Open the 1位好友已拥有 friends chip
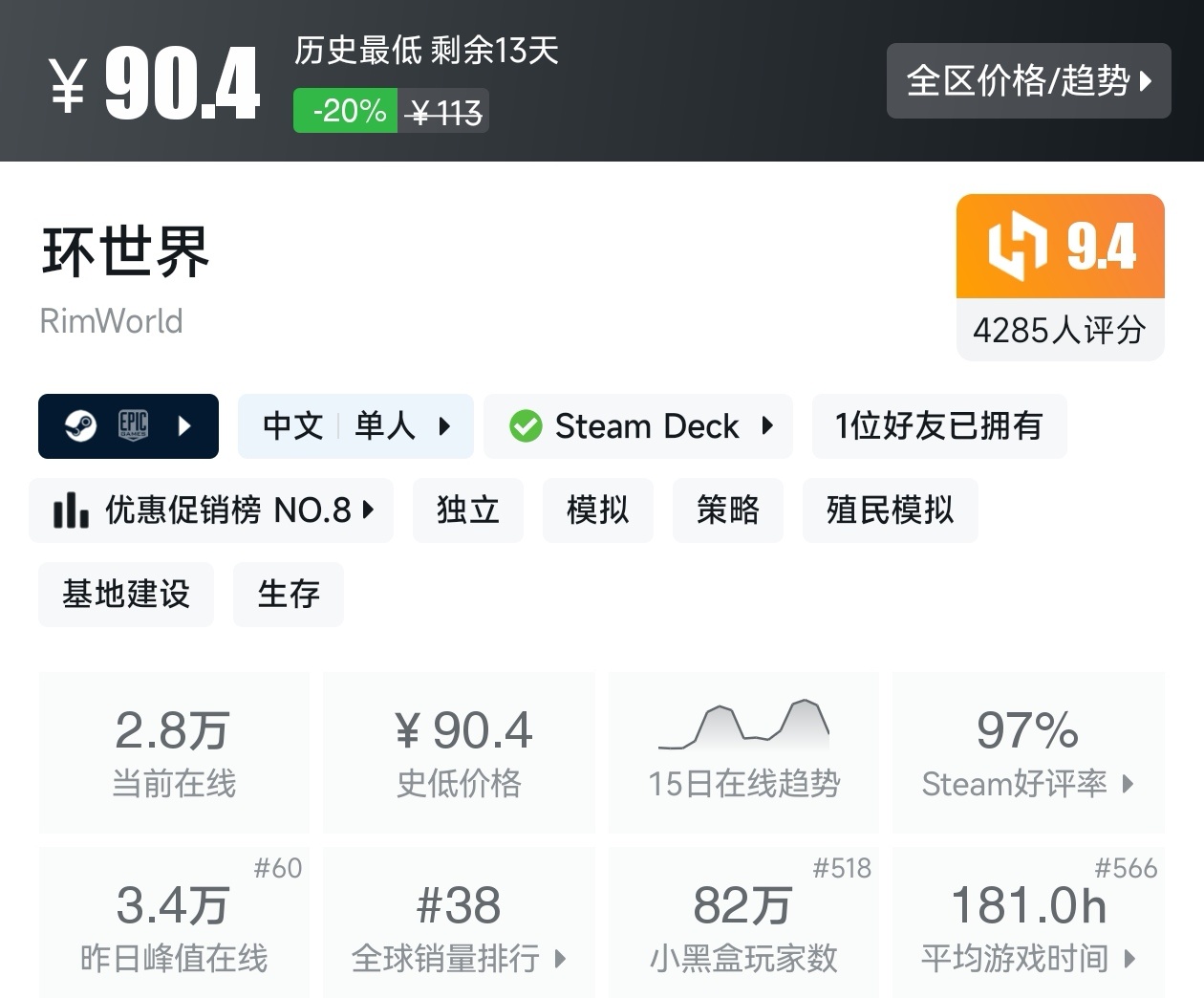1204x998 pixels. 938,426
